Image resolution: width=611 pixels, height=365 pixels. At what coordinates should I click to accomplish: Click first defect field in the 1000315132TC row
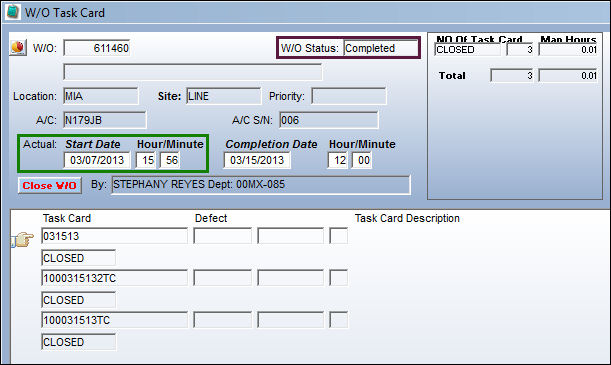point(223,278)
